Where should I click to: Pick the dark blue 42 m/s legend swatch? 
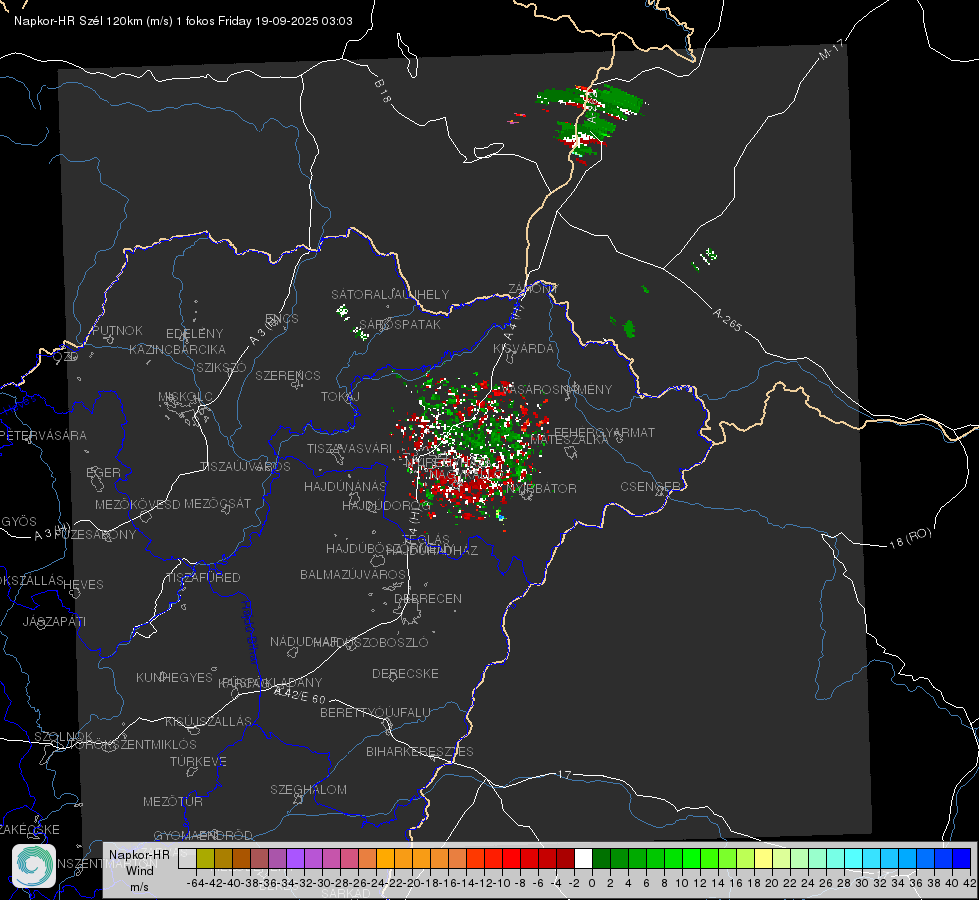962,858
